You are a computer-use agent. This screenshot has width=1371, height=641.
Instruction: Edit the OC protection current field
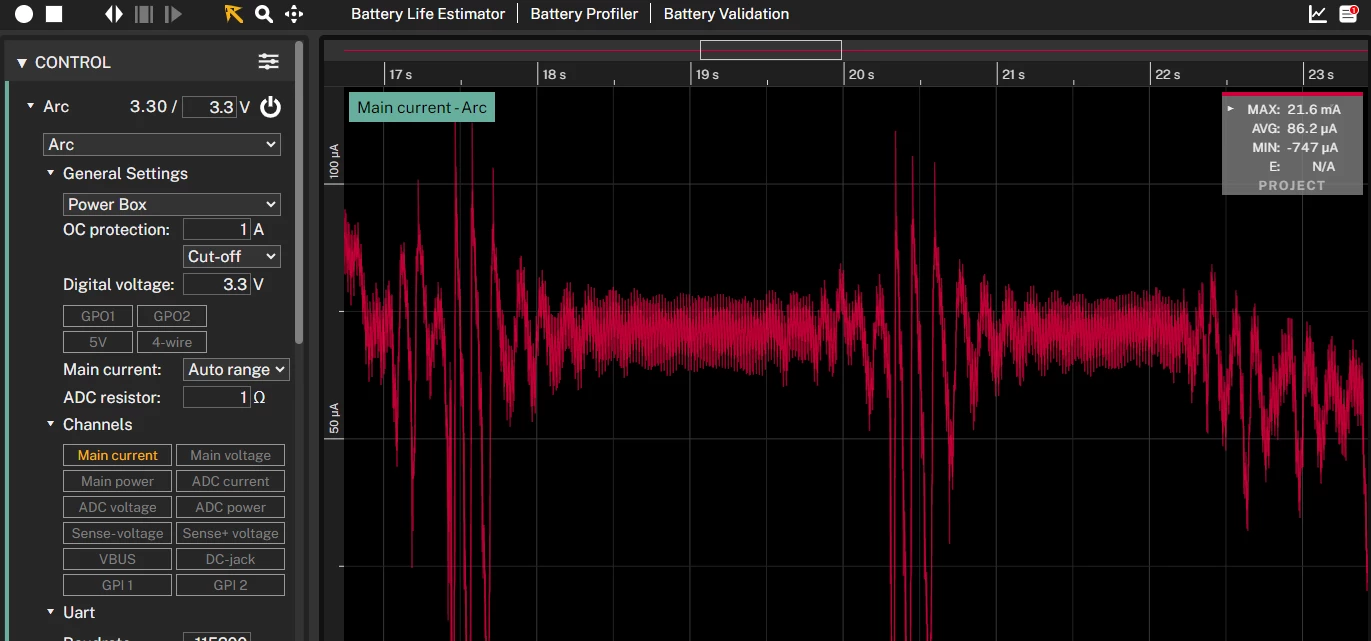216,230
